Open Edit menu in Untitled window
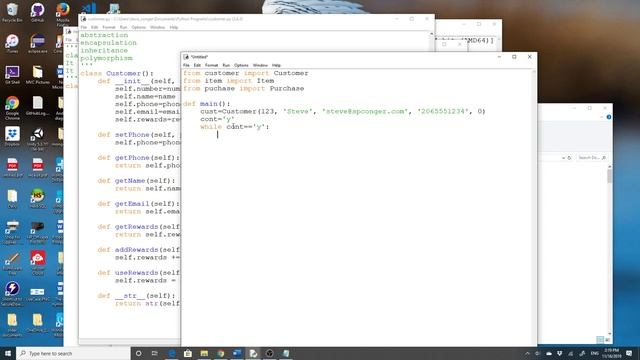The height and width of the screenshot is (360, 640). 197,65
